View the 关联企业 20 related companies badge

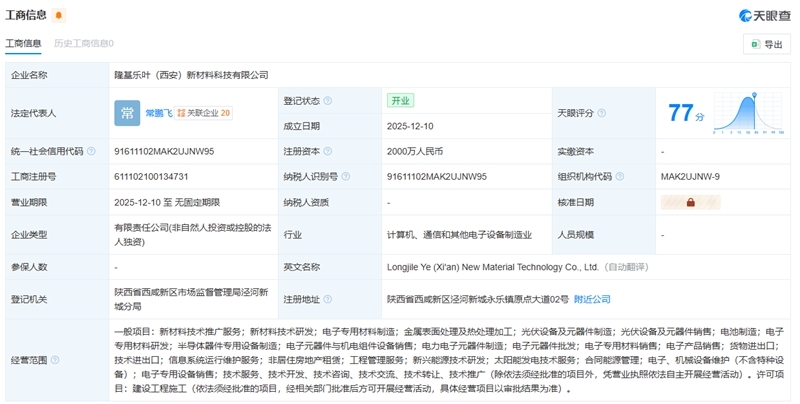tap(204, 113)
